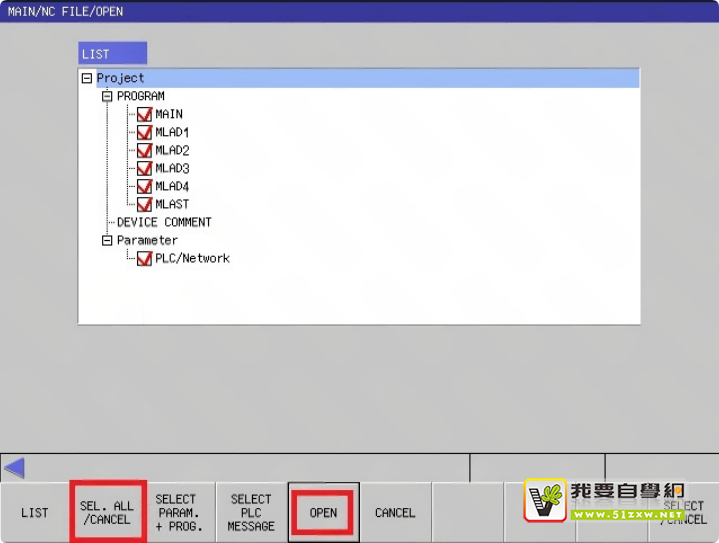Click the LIST tab header
Viewport: 719px width, 543px height.
(x=112, y=53)
